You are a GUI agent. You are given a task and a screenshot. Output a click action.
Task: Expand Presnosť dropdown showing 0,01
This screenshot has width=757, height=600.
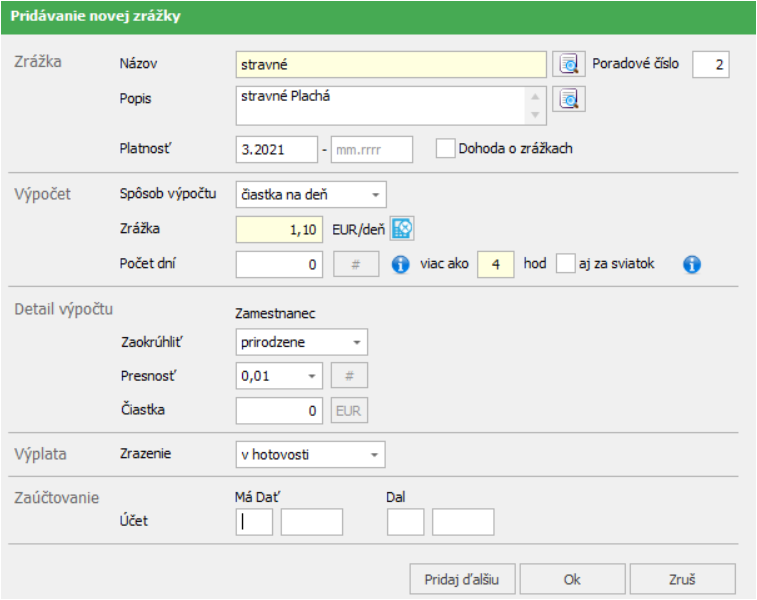pyautogui.click(x=279, y=376)
